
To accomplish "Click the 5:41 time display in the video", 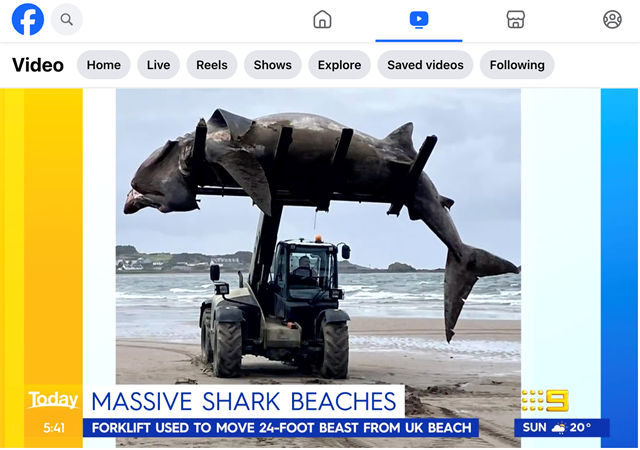I will point(54,428).
